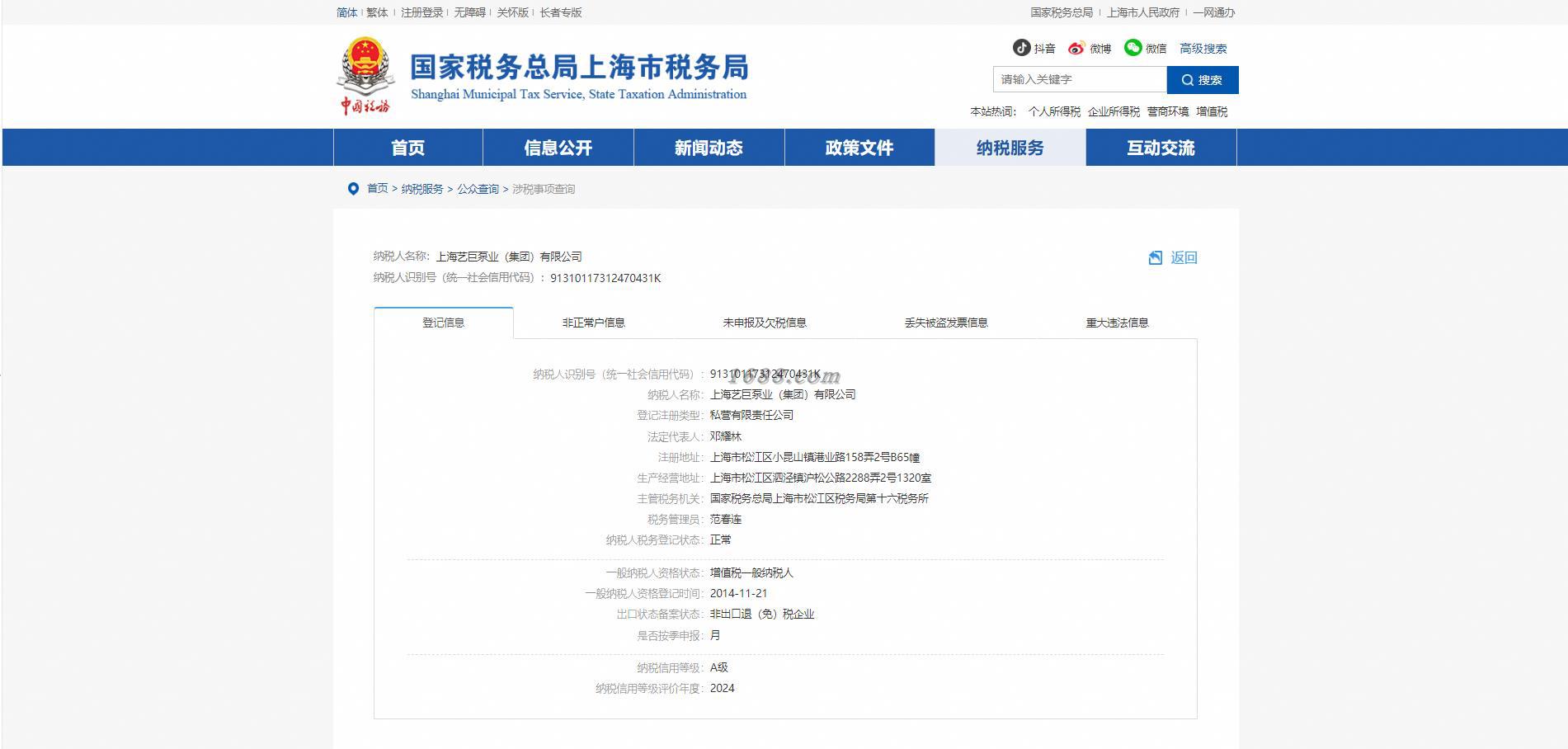Select the 登记信息 tab
Viewport: 1568px width, 749px height.
tap(444, 323)
